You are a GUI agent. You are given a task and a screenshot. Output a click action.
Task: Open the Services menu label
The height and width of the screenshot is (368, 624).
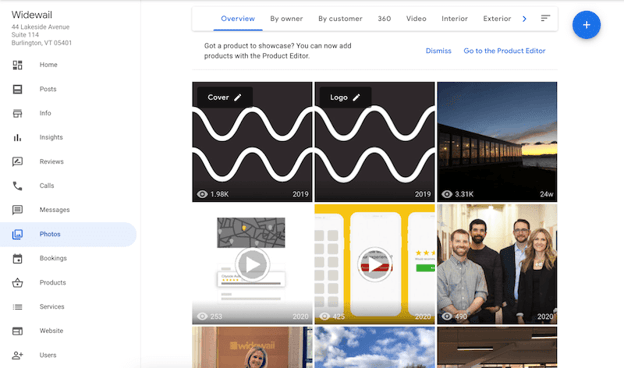[52, 307]
